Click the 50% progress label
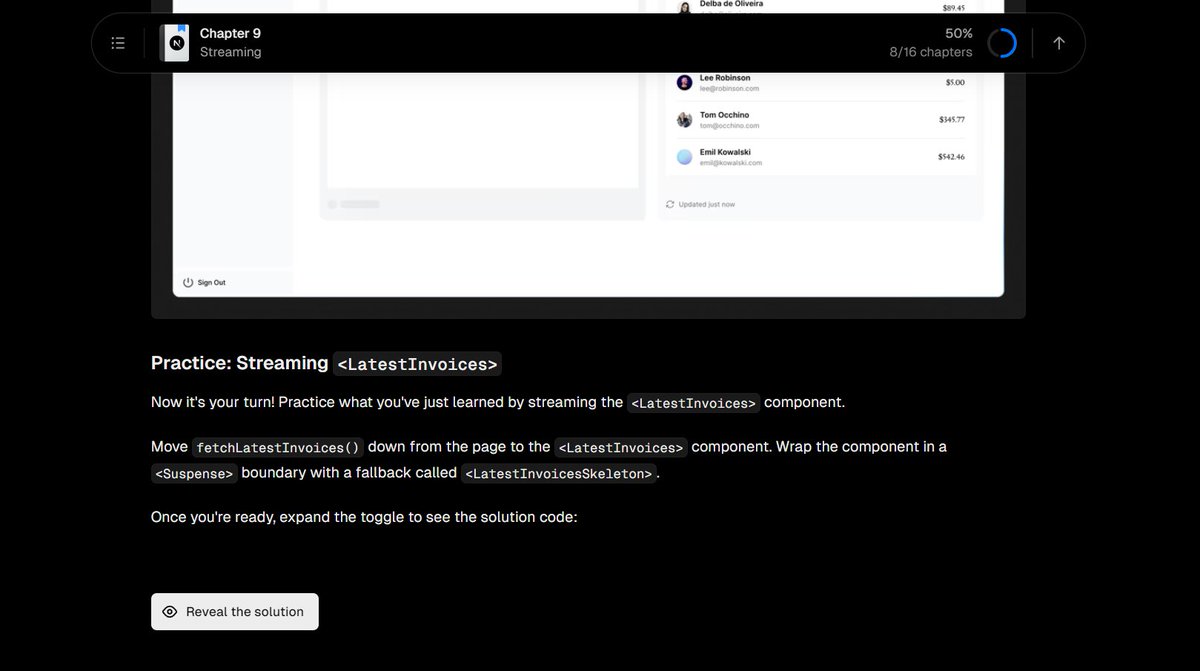This screenshot has width=1200, height=671. [959, 33]
